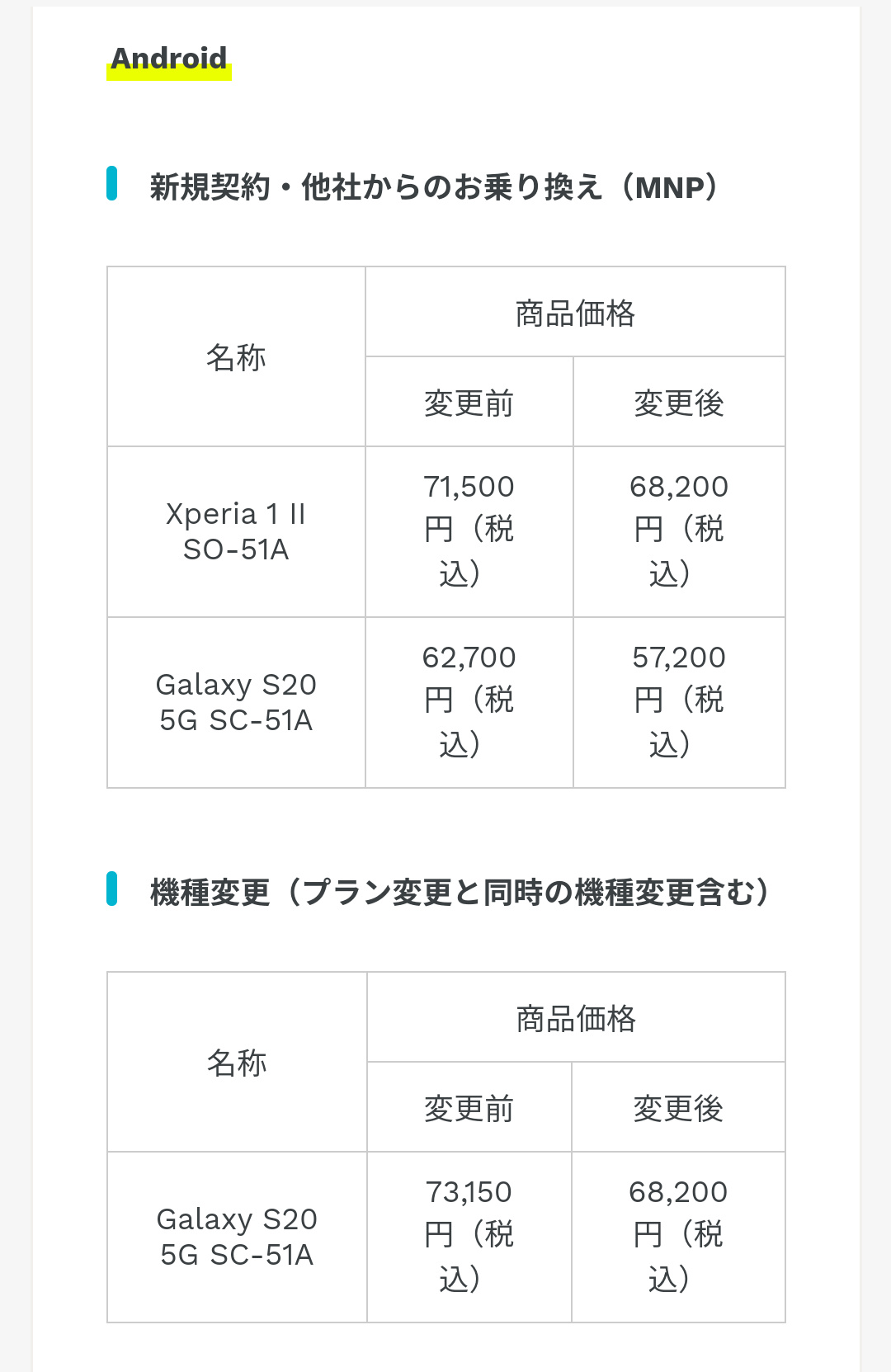The height and width of the screenshot is (1372, 891).
Task: Click the highlighted Android heading
Action: pos(169,59)
